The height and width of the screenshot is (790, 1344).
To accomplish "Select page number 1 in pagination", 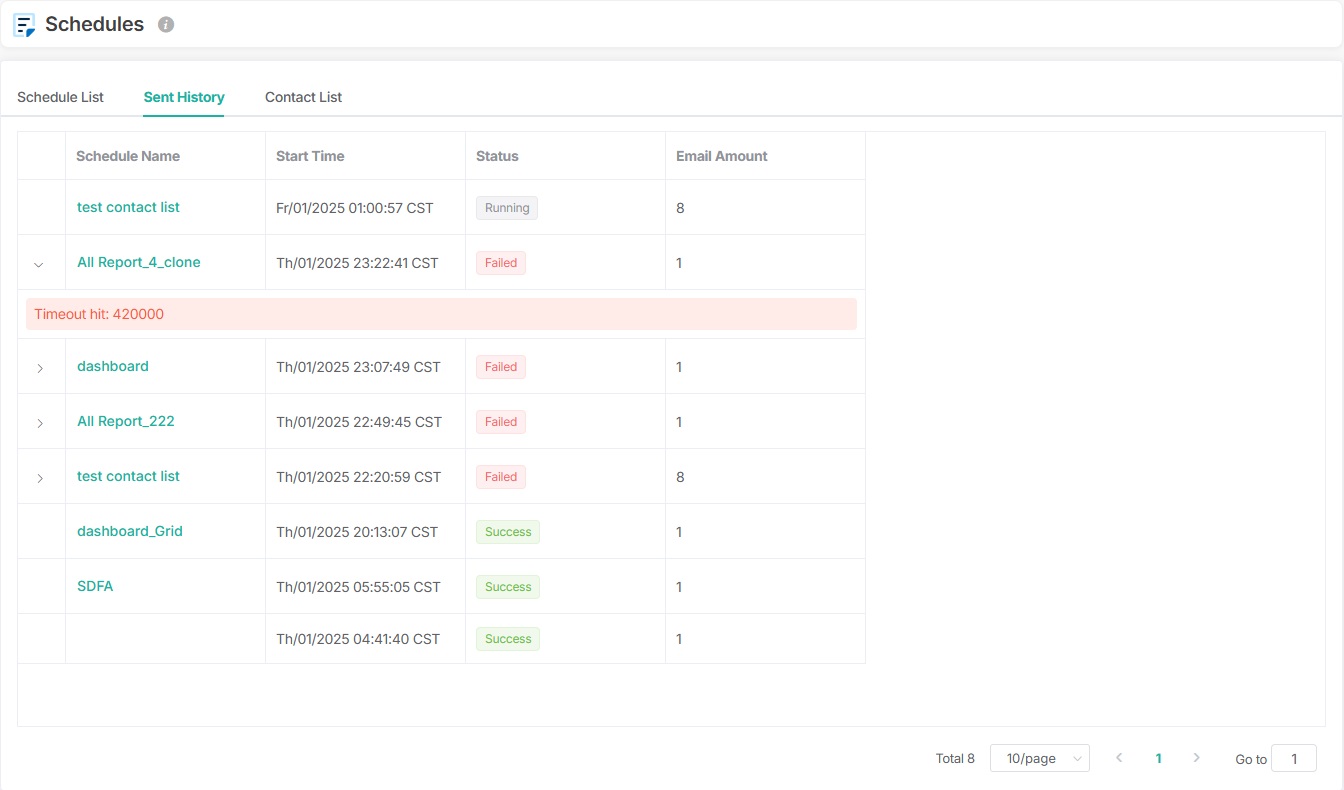I will (x=1158, y=759).
